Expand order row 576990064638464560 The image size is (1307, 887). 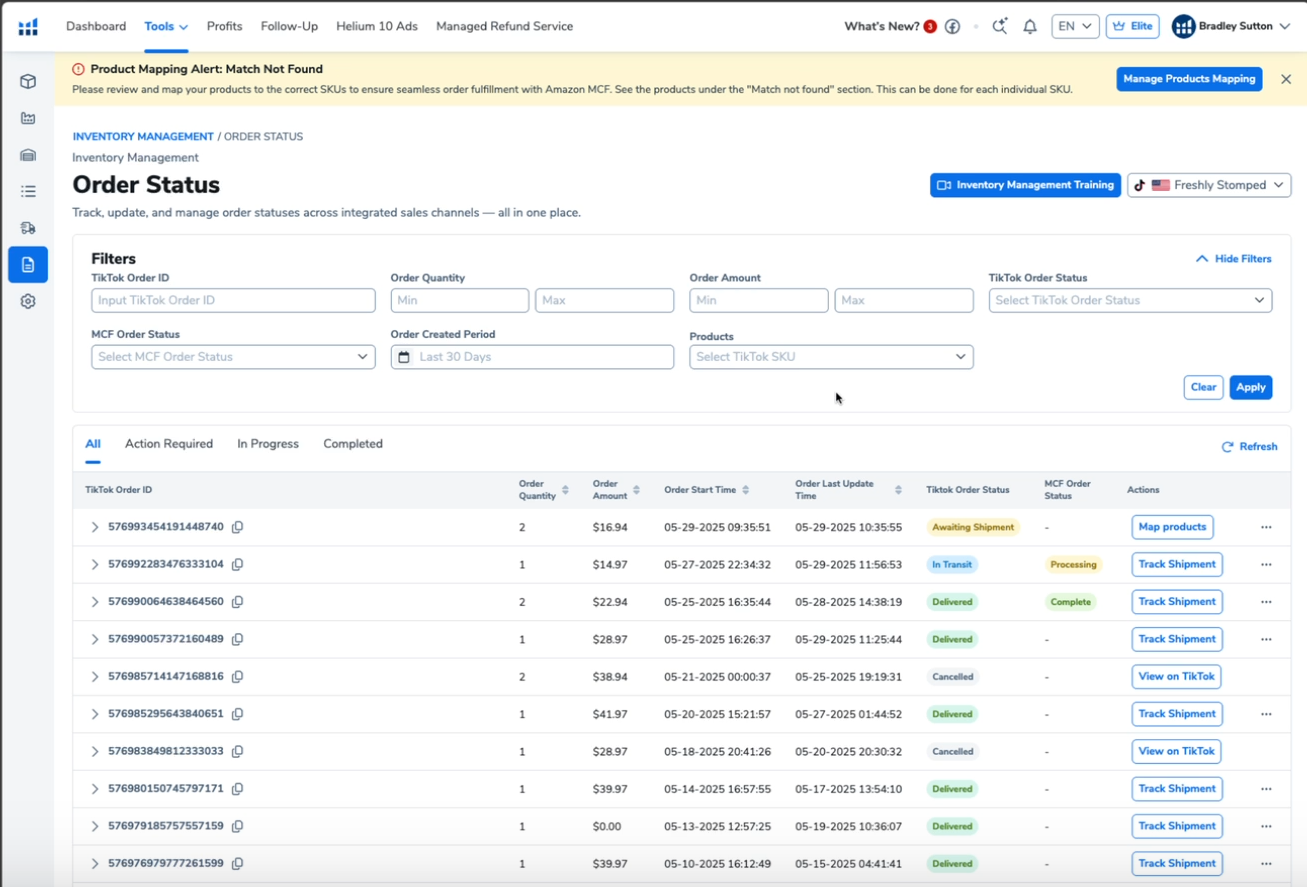click(95, 602)
